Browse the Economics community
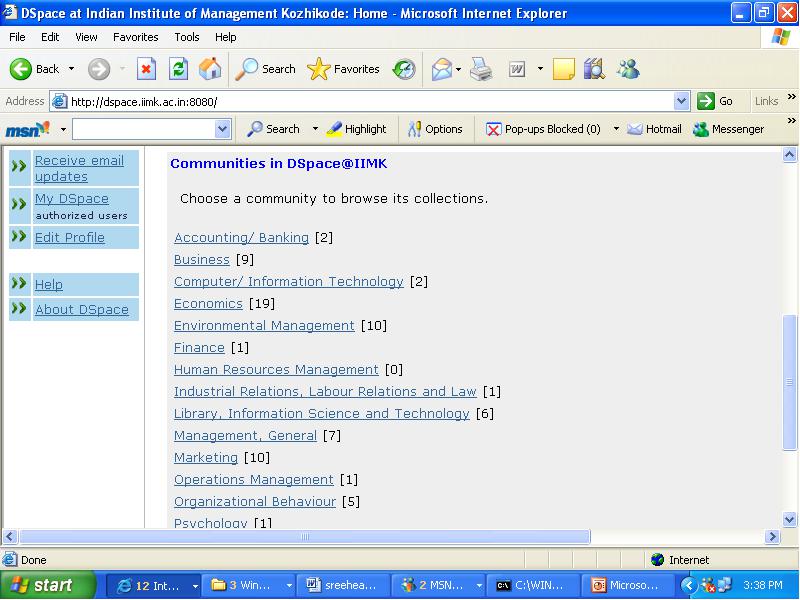This screenshot has height=600, width=800. (x=208, y=304)
